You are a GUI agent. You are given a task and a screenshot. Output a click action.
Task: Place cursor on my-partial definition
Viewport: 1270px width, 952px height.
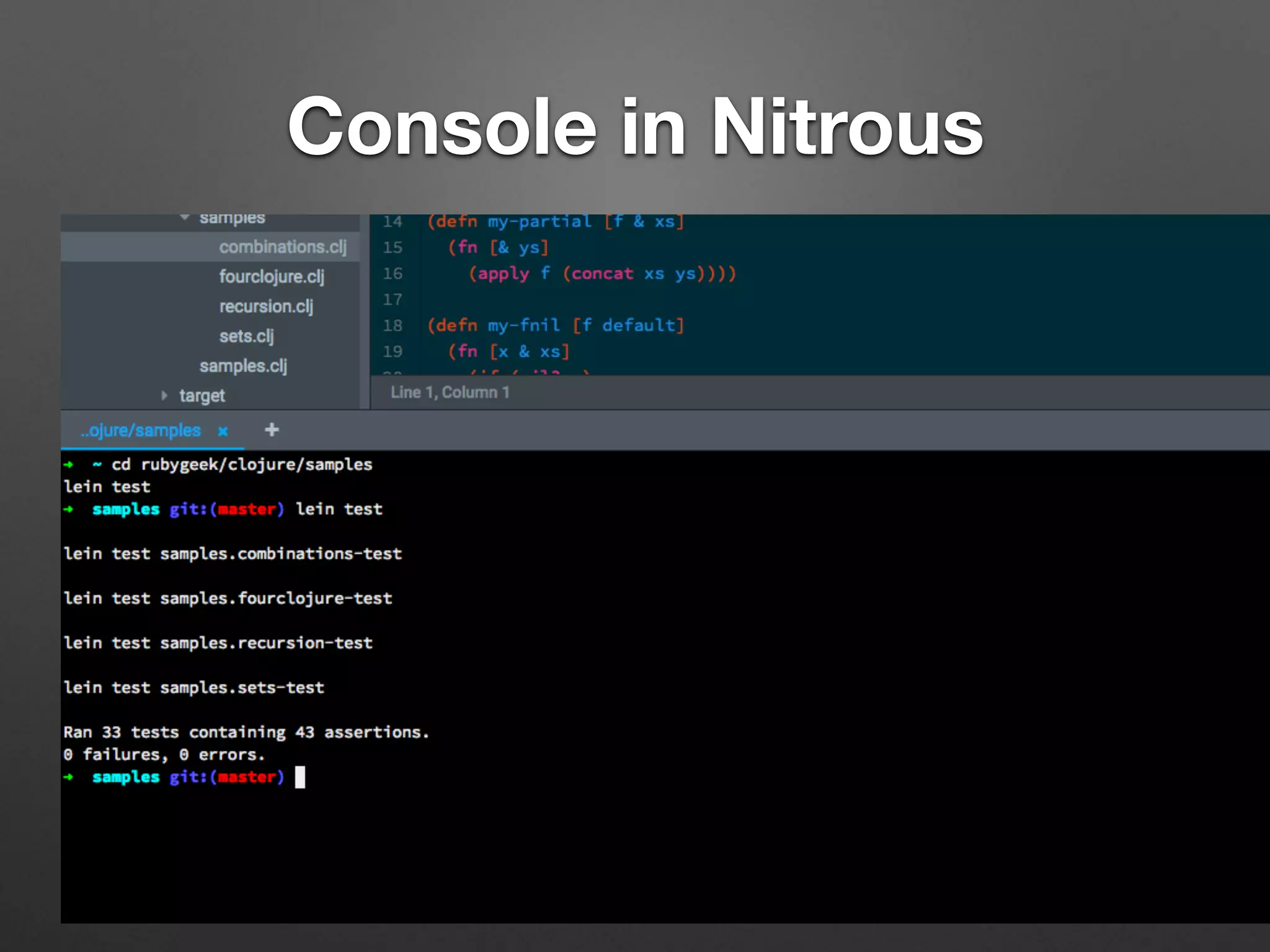pyautogui.click(x=539, y=222)
